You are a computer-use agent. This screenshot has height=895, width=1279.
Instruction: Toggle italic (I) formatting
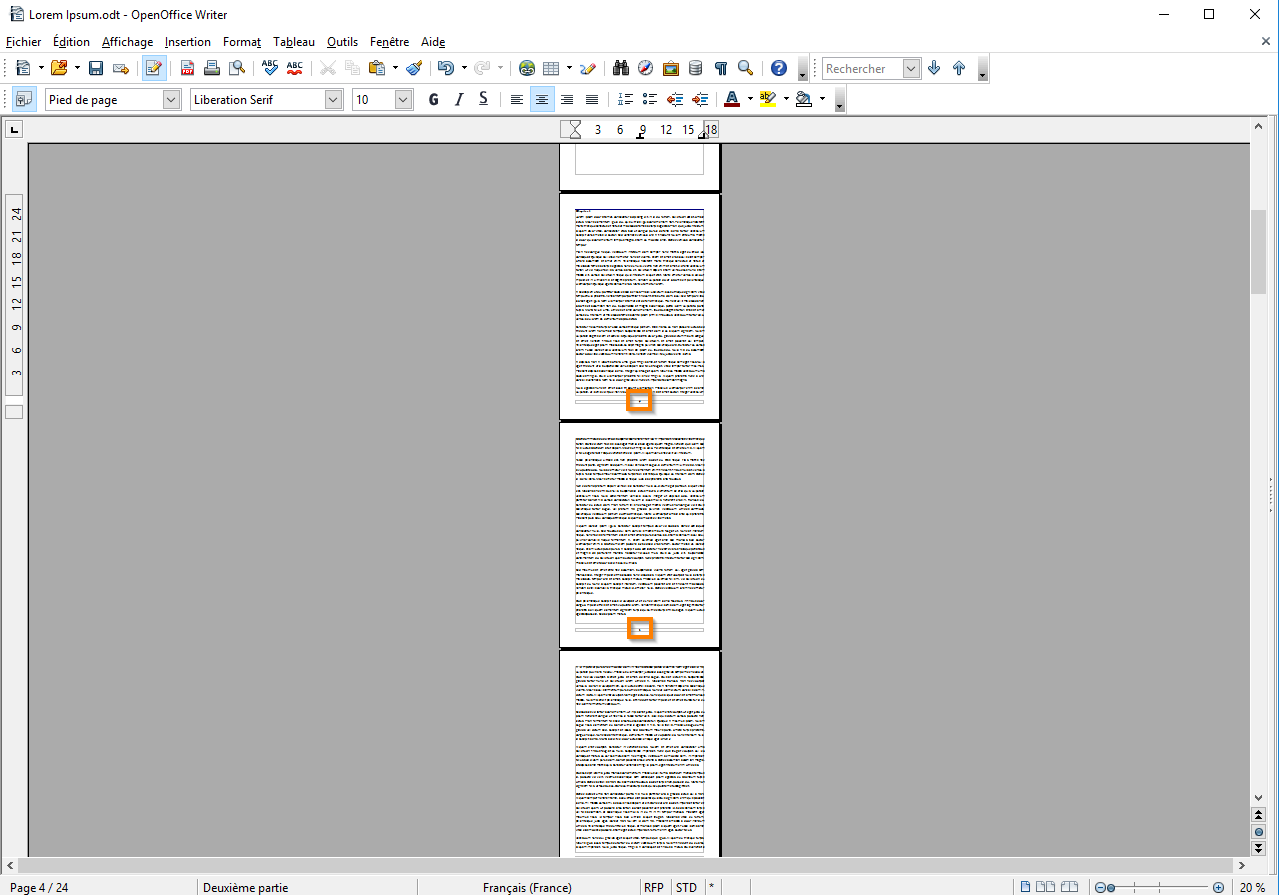(459, 99)
